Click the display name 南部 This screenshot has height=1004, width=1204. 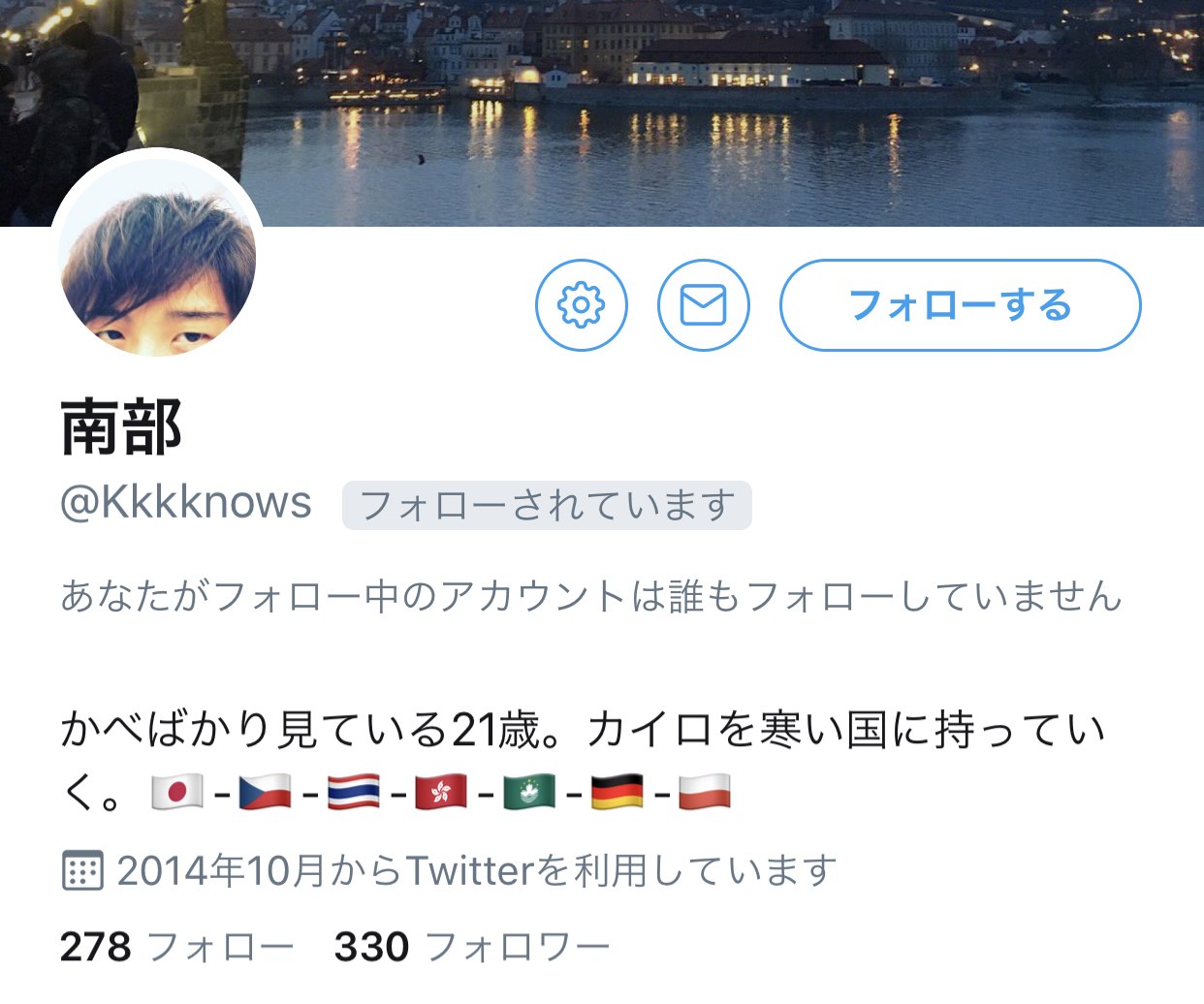coord(121,427)
